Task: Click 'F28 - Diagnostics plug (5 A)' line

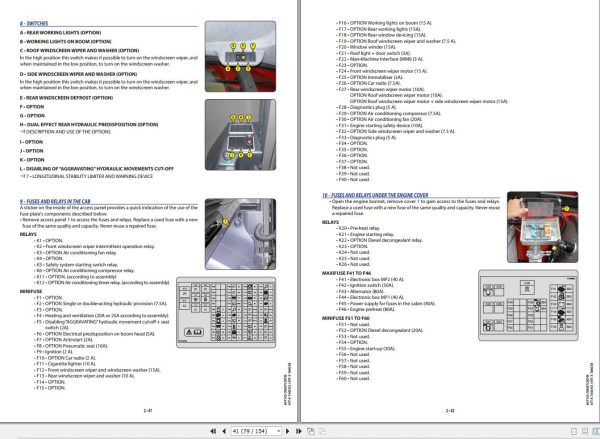Action: pos(367,107)
